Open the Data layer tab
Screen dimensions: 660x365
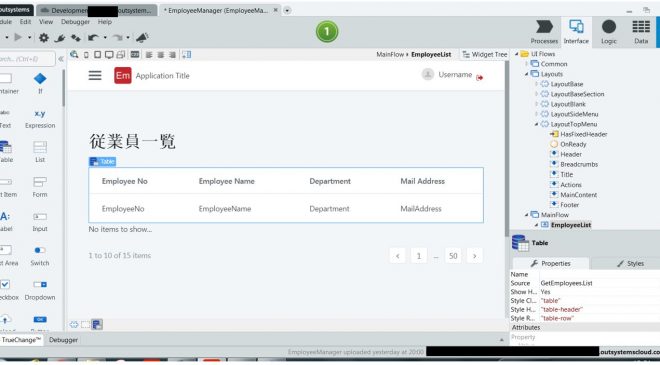pyautogui.click(x=641, y=32)
